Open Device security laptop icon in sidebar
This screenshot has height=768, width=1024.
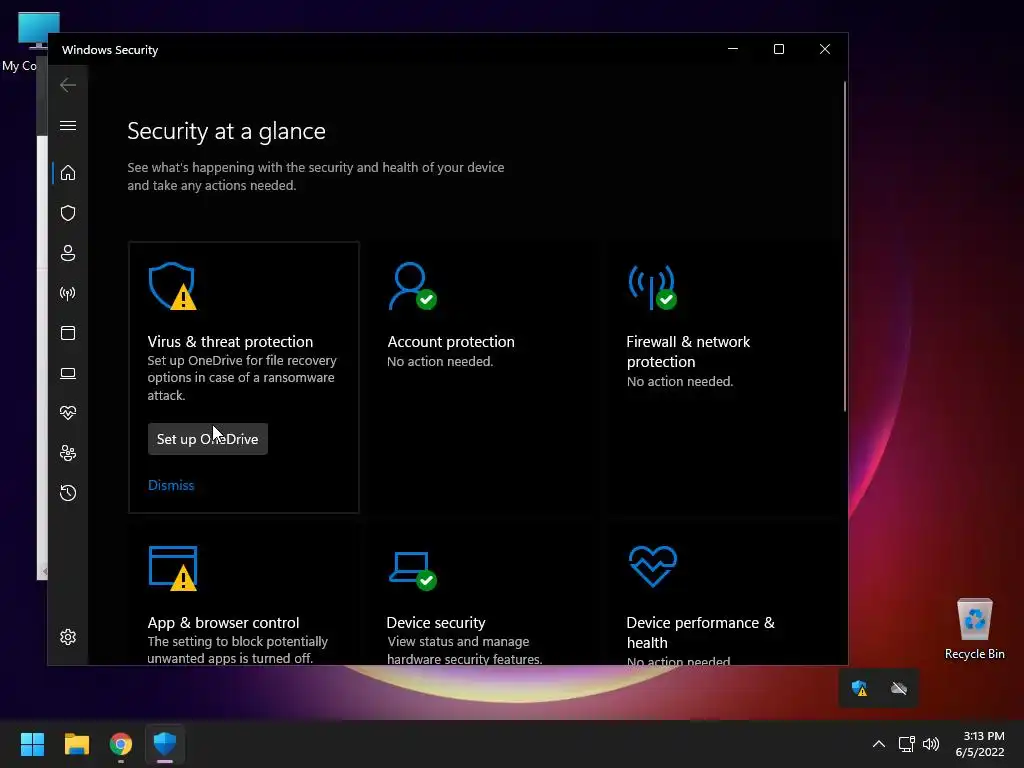[x=68, y=373]
